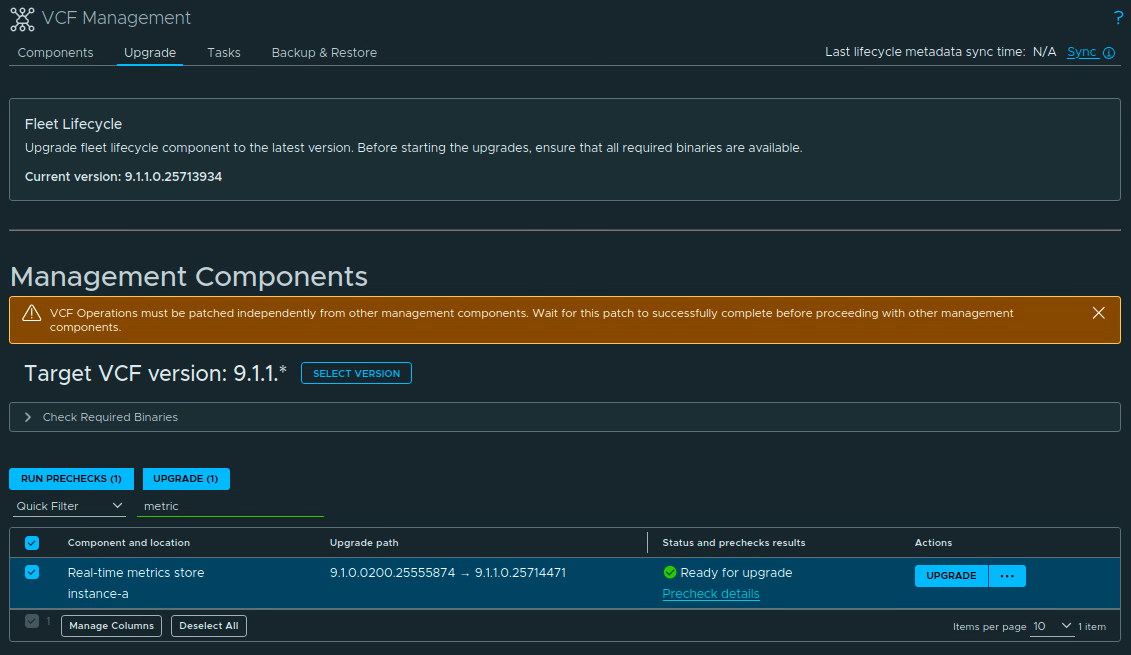Click upgrade path 9.1.0.0200.25555874 value
1131x655 pixels.
coord(392,573)
